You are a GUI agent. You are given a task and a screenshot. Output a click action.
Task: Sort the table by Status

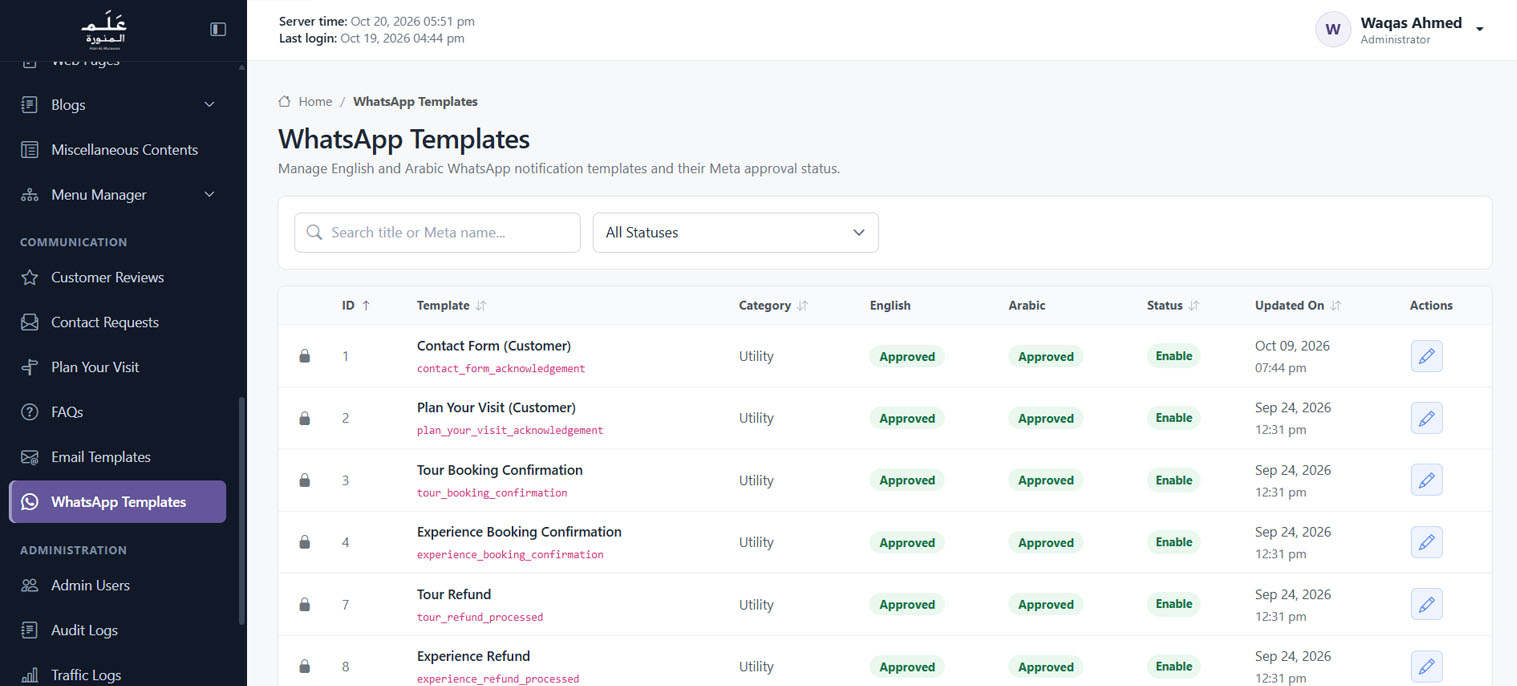(1194, 306)
